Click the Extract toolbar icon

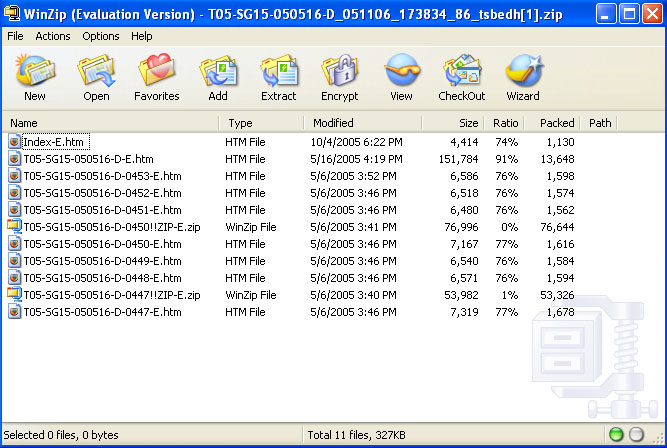pyautogui.click(x=279, y=71)
